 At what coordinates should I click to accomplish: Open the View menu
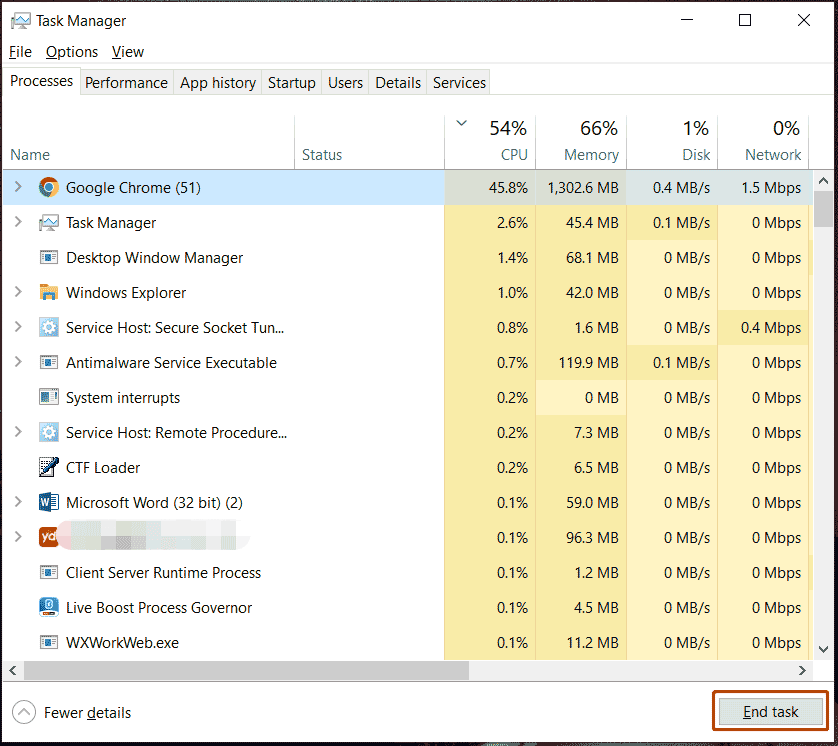[127, 51]
